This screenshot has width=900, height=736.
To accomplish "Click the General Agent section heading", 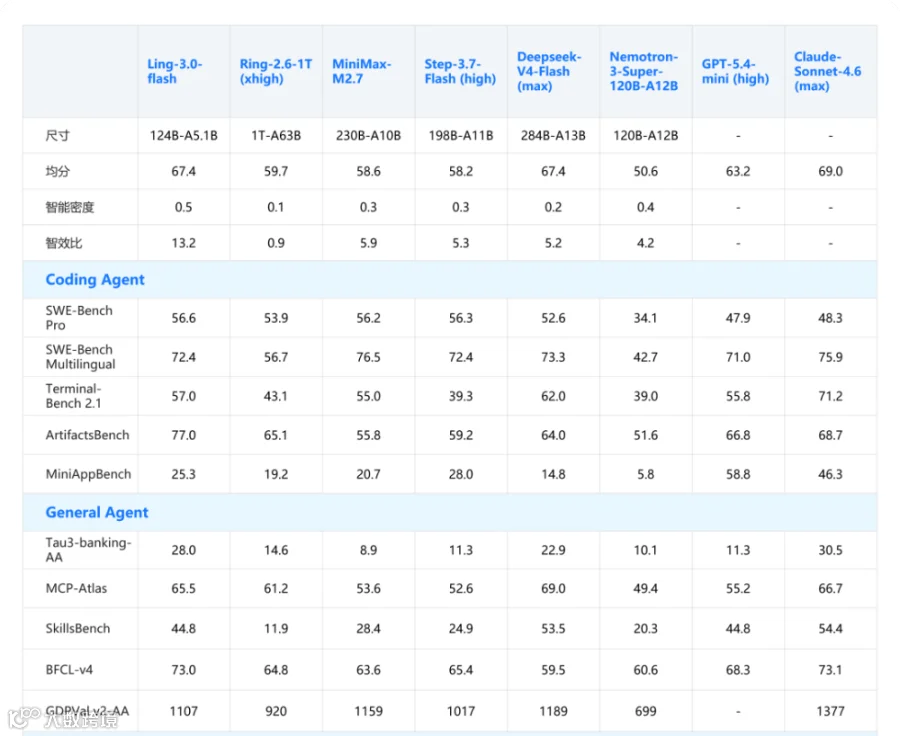I will 96,512.
